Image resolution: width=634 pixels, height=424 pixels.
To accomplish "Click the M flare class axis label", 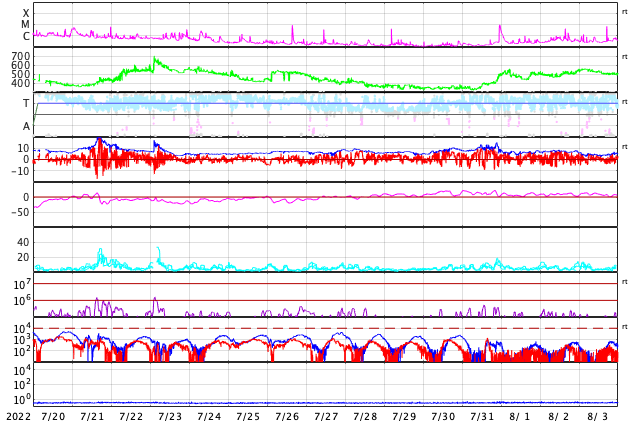I will click(26, 25).
